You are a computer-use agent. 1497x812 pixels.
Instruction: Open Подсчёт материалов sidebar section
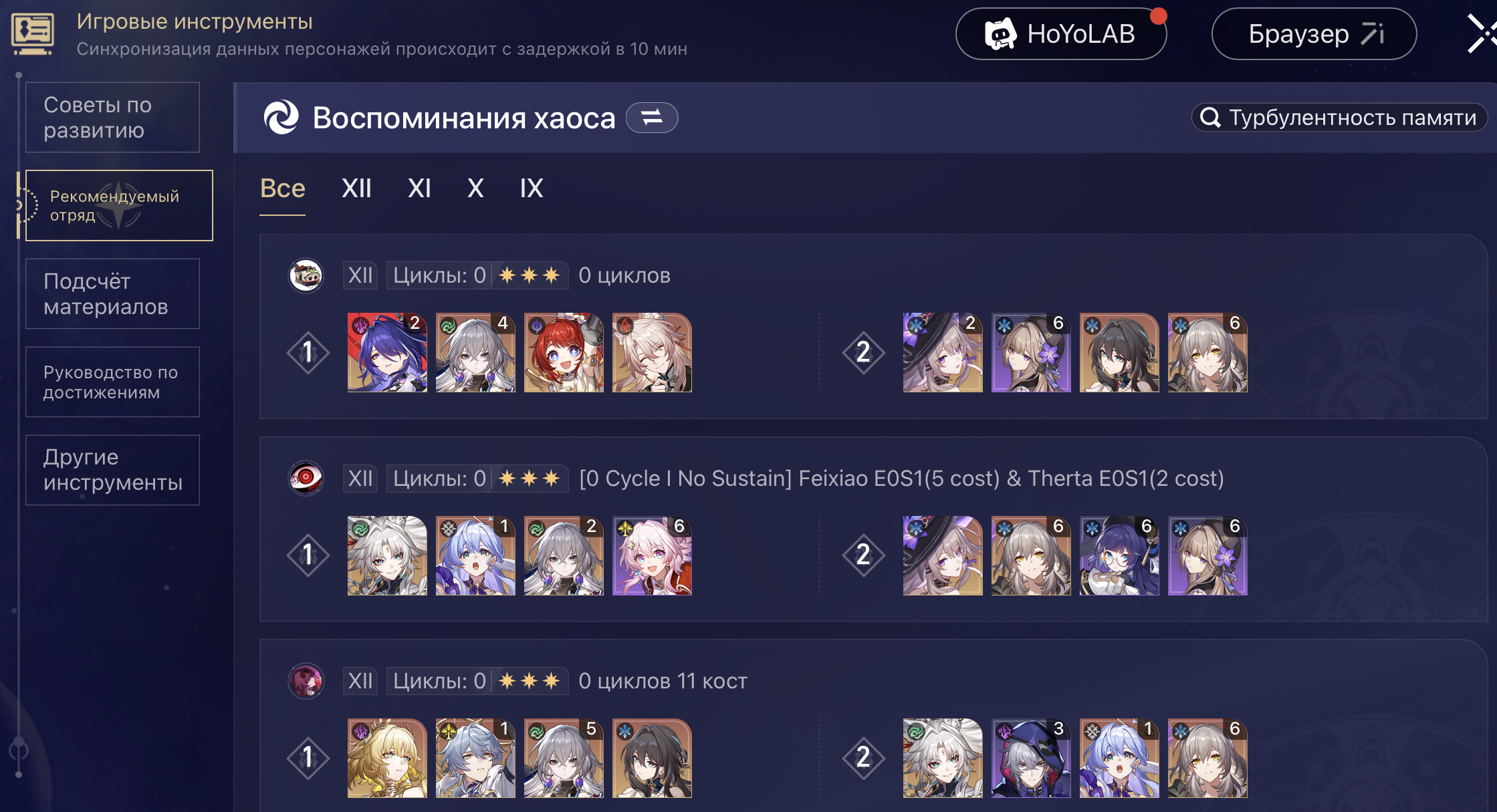pos(112,294)
